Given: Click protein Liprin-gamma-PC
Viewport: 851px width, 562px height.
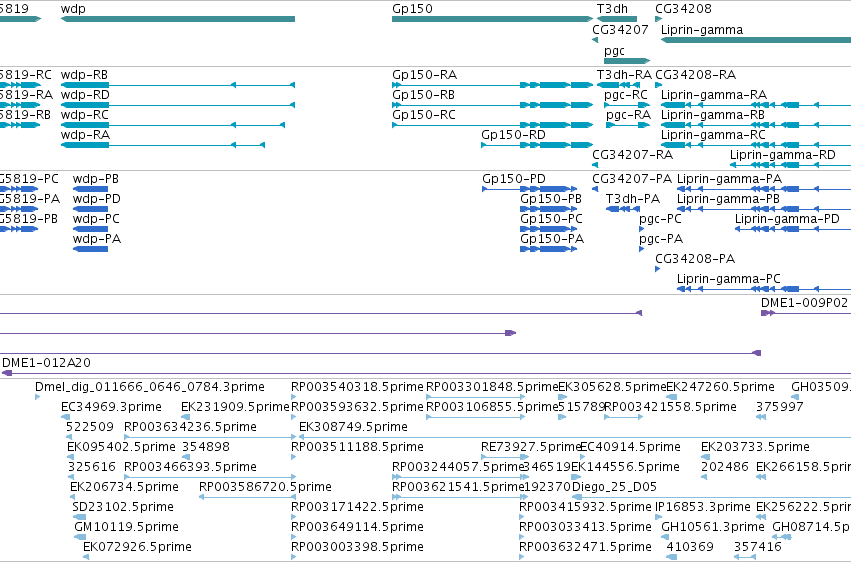Looking at the screenshot, I should (x=728, y=279).
